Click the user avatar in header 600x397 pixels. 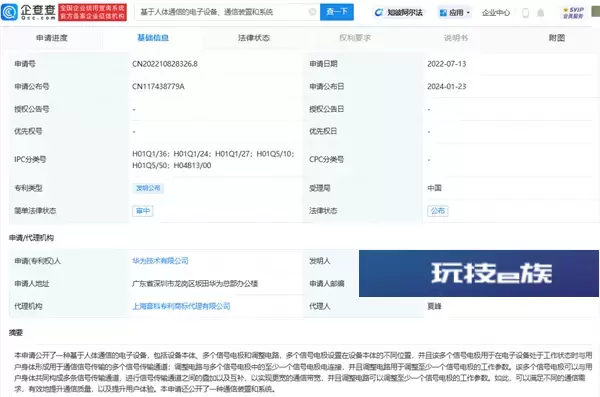[596, 11]
